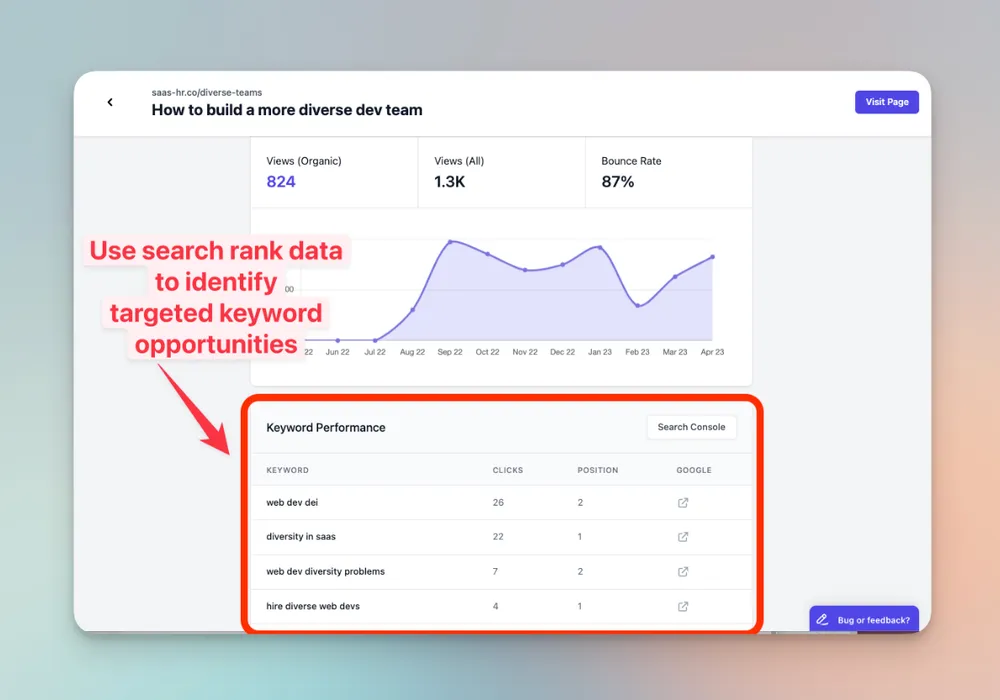Click the saas-hr.co/diverse-teams URL text
The width and height of the screenshot is (1000, 700).
point(206,93)
